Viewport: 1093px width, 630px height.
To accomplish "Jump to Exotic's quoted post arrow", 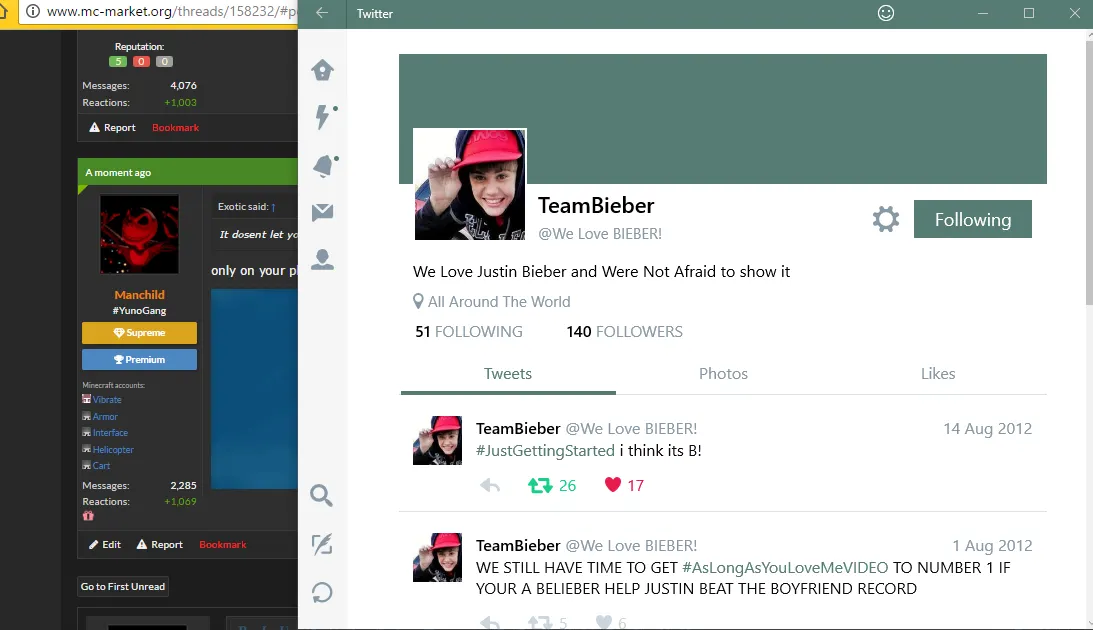I will tap(273, 207).
